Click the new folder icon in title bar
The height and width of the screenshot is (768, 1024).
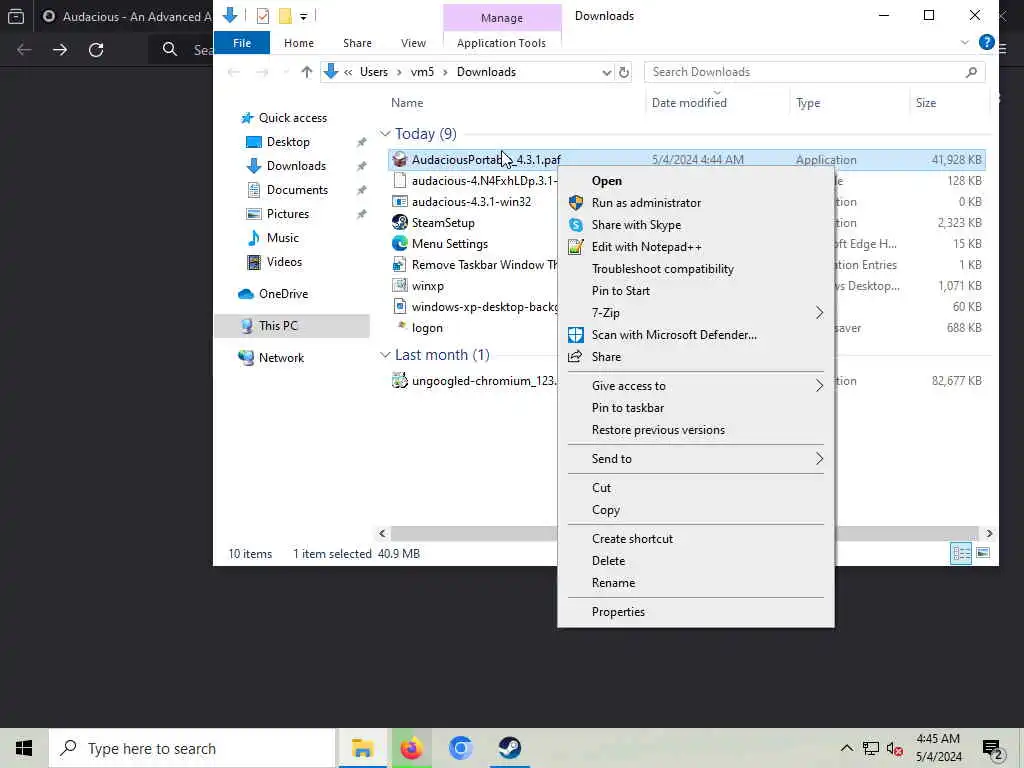point(285,16)
